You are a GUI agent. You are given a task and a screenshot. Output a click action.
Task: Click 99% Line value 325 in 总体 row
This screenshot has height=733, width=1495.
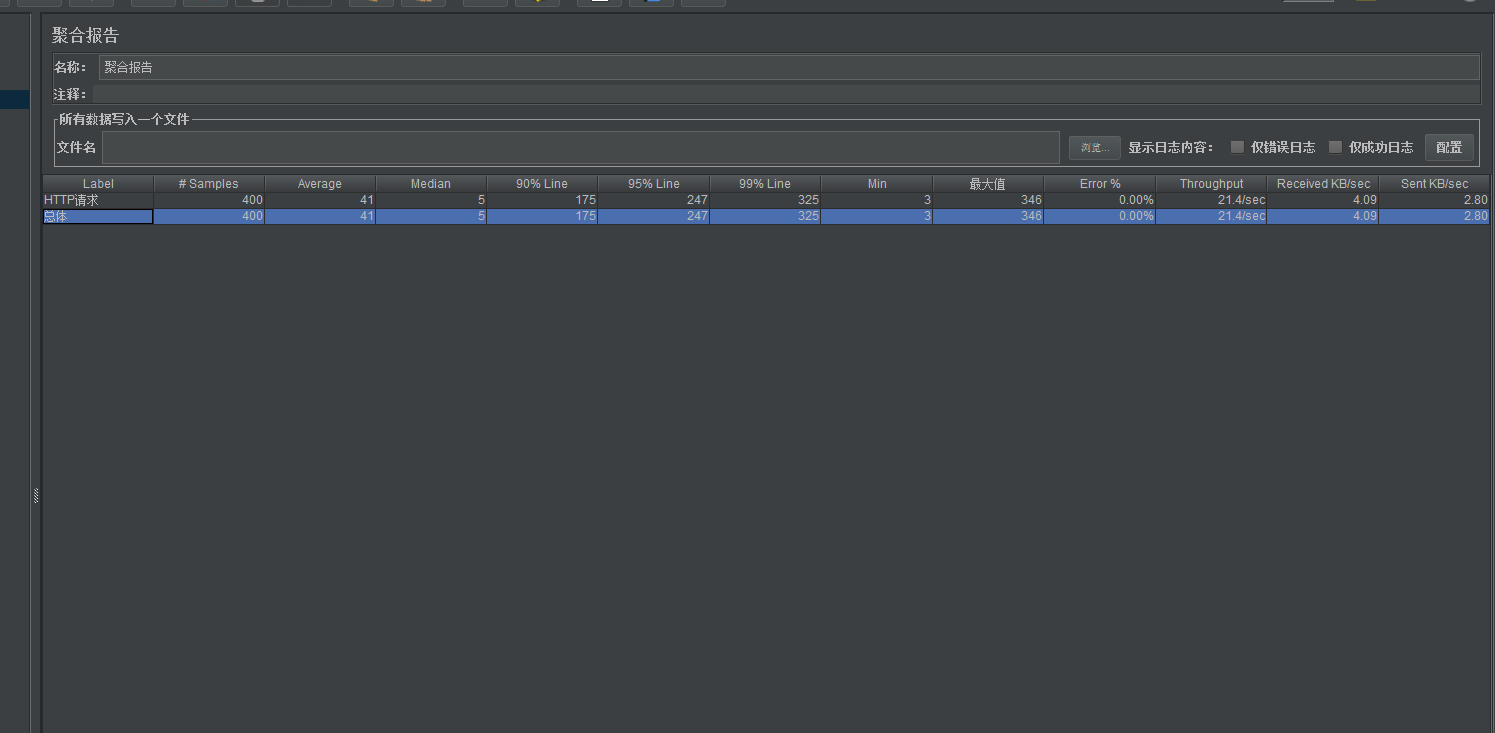coord(765,216)
